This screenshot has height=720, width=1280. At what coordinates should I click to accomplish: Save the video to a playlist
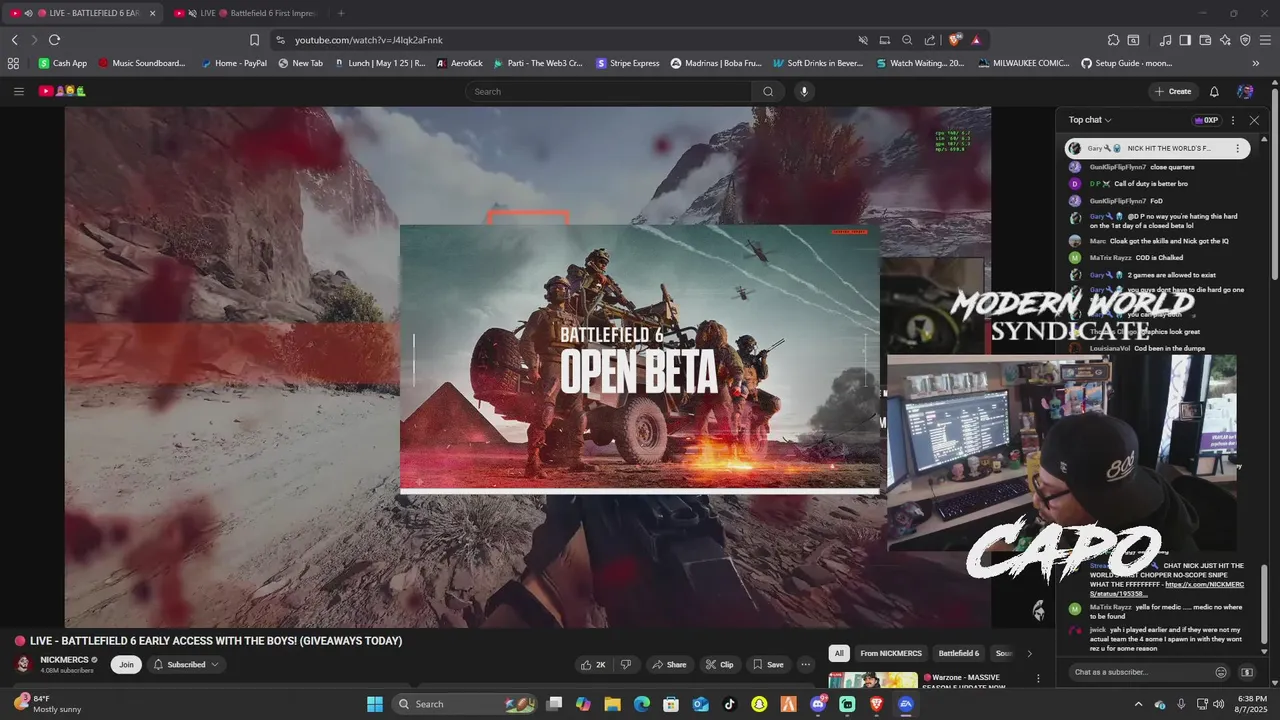[768, 664]
